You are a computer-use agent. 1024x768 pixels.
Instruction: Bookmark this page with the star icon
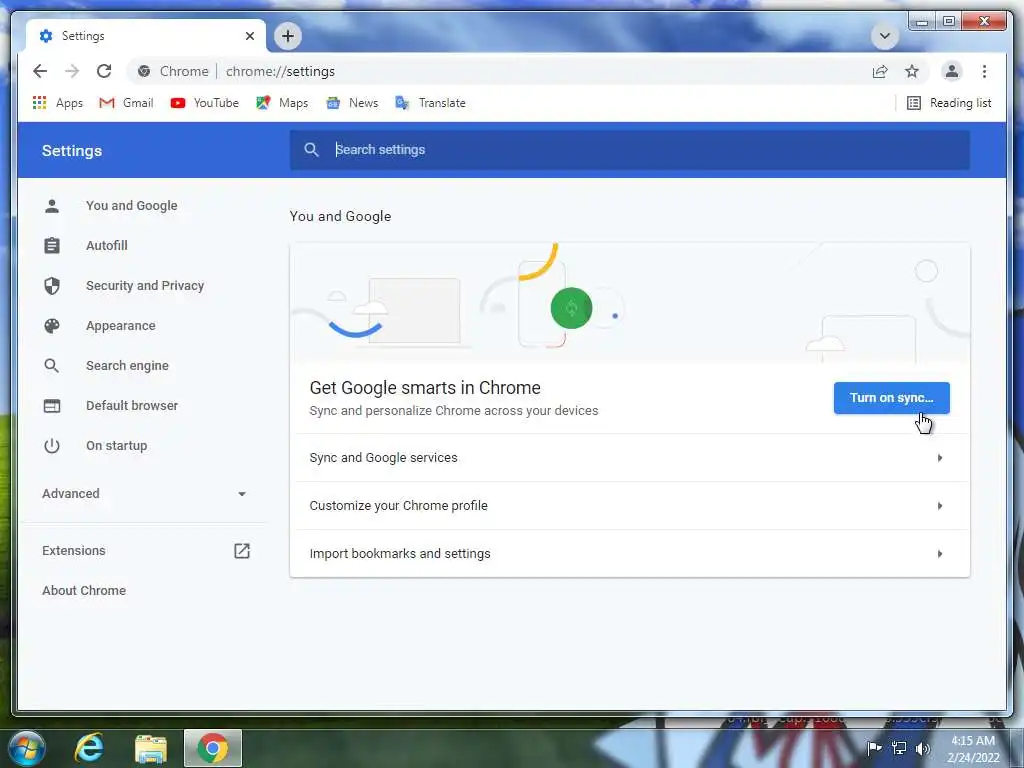tap(912, 71)
